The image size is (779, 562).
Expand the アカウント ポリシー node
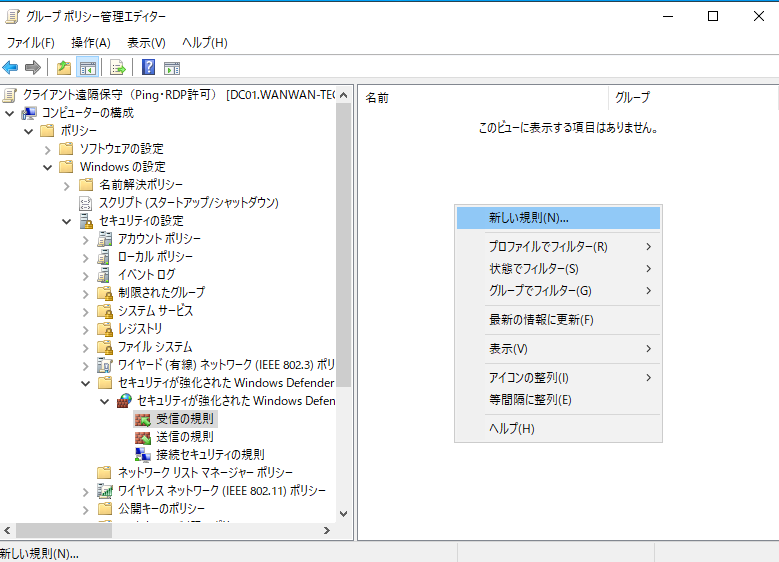pyautogui.click(x=85, y=240)
